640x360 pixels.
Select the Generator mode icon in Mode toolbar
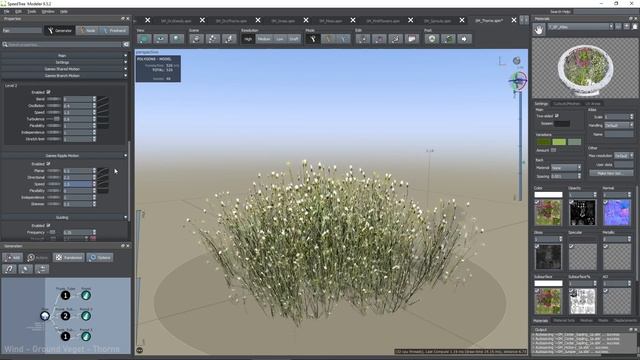click(313, 39)
